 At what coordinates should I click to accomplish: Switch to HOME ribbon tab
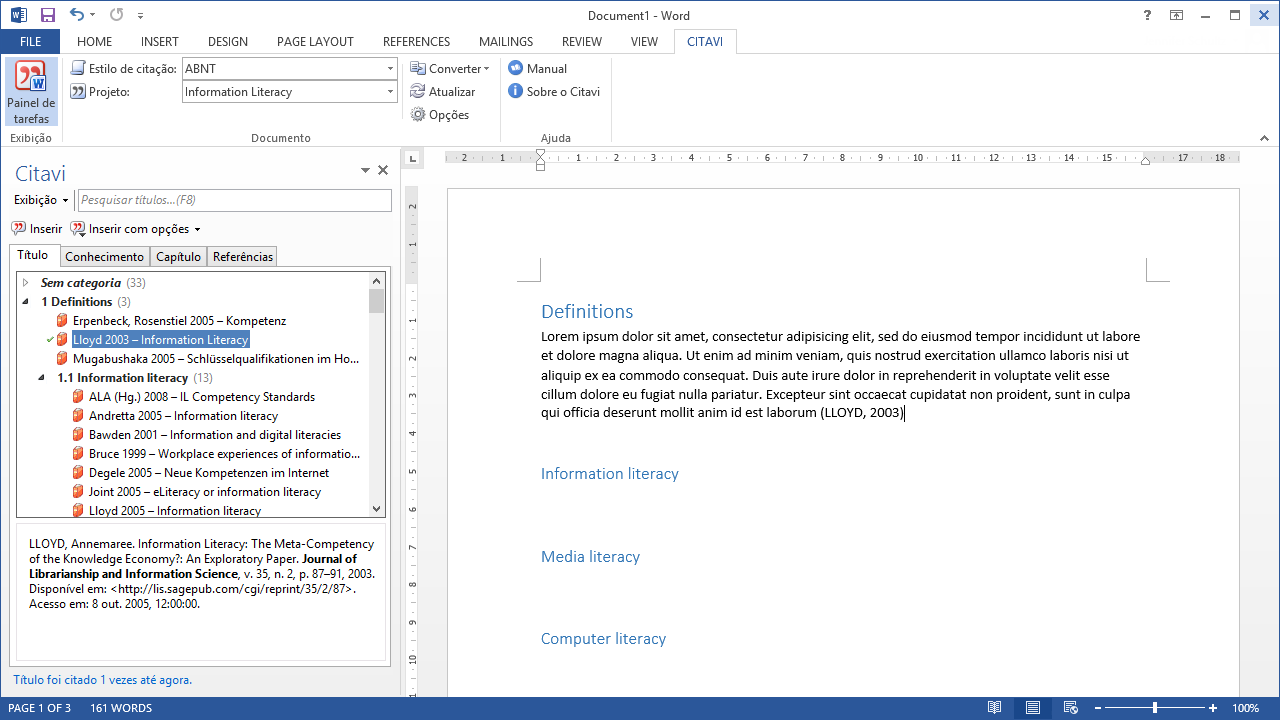click(95, 42)
